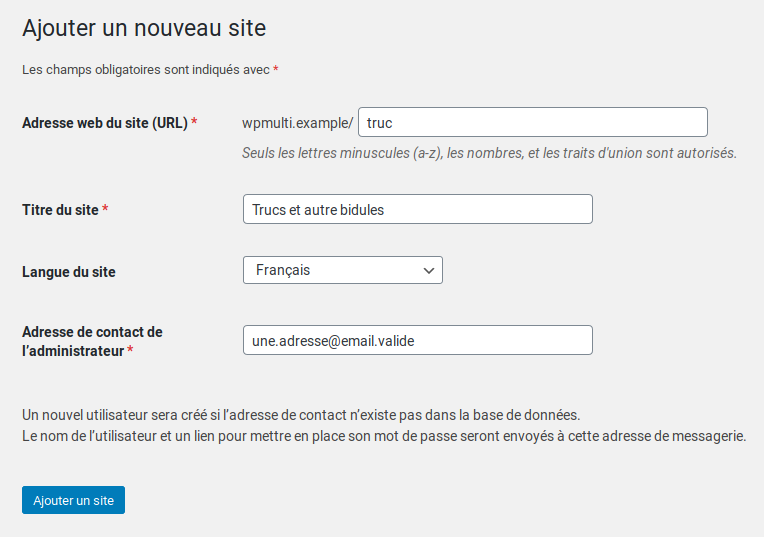Image resolution: width=764 pixels, height=537 pixels.
Task: Click the "Adresse web du site (URL)" label
Action: coord(104,123)
